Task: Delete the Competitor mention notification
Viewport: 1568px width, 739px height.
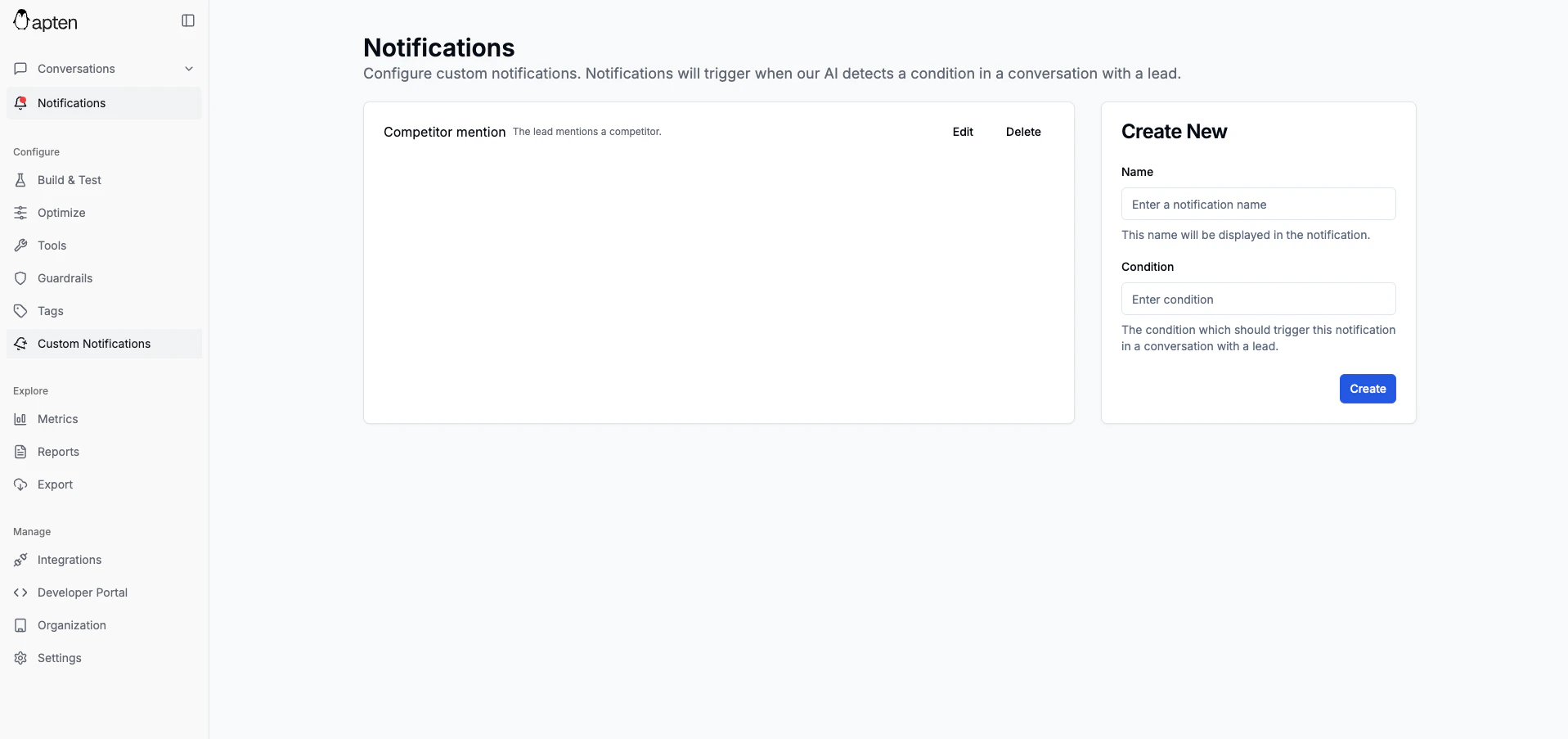Action: [1022, 131]
